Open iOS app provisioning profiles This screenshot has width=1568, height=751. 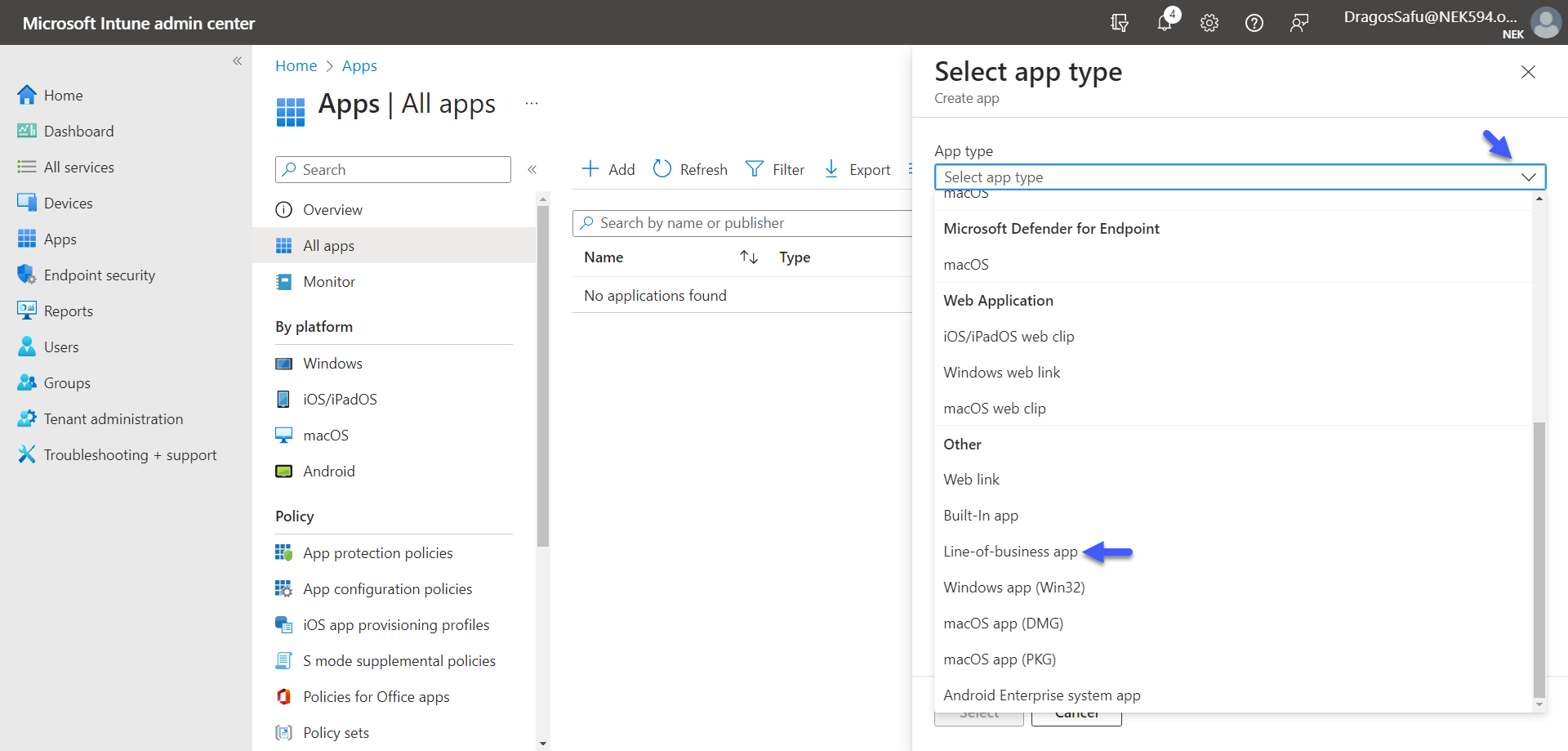(x=394, y=625)
